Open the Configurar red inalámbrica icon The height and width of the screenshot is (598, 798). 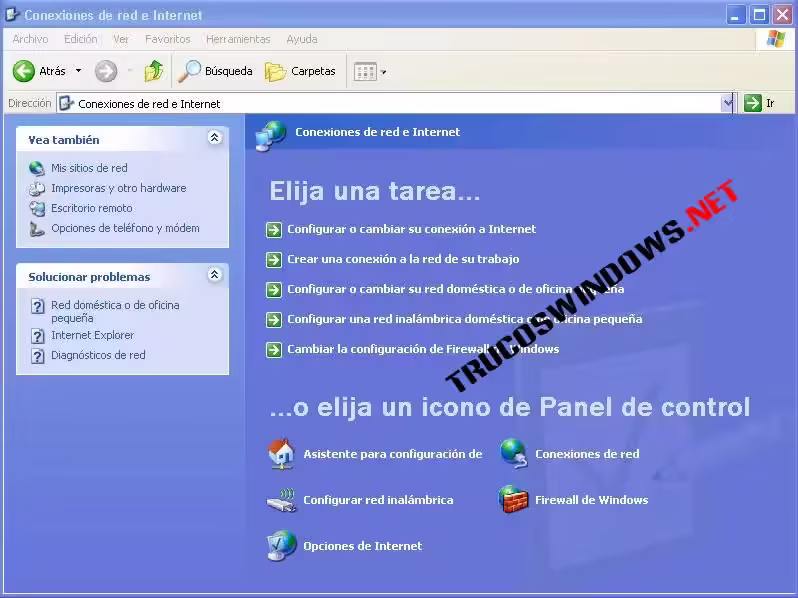[x=281, y=501]
